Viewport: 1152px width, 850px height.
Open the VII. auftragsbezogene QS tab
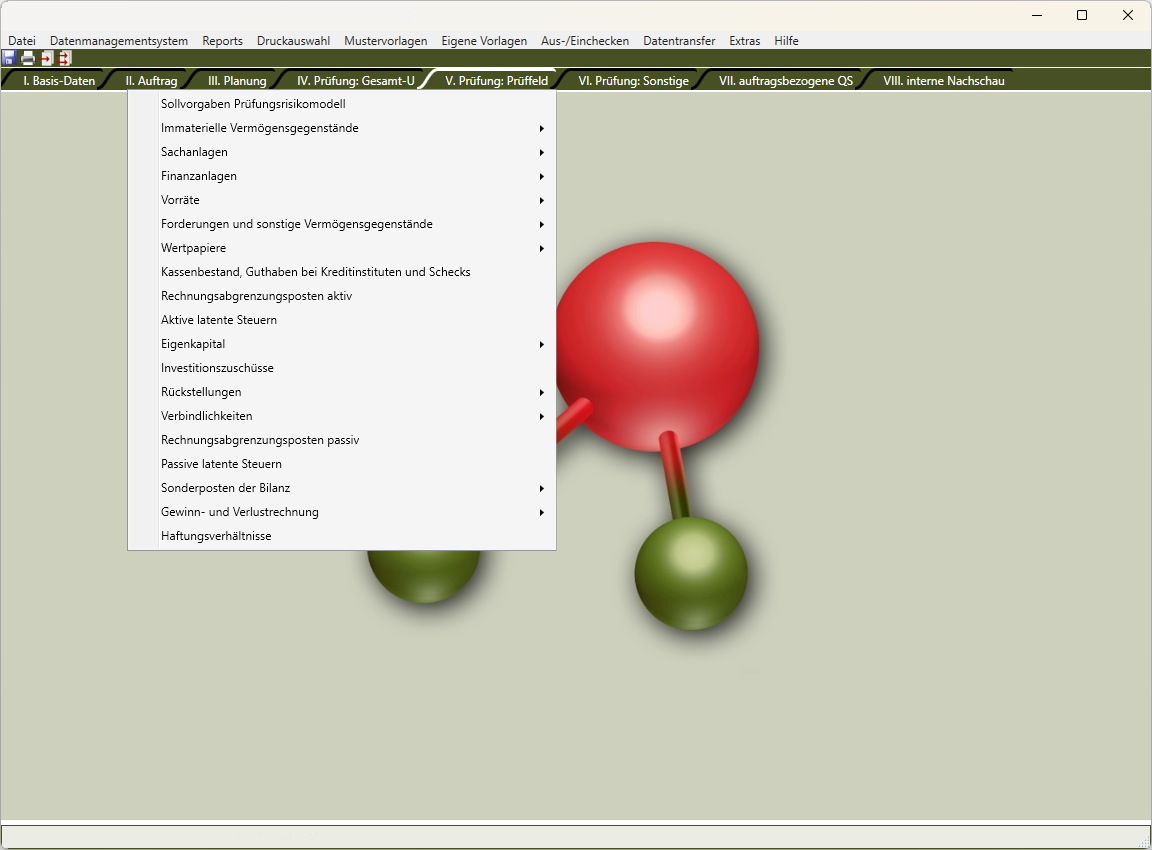click(785, 81)
